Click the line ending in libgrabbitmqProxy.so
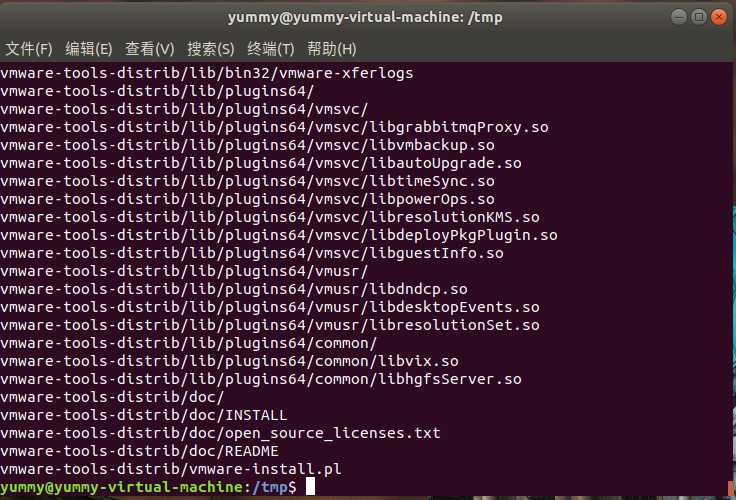The height and width of the screenshot is (500, 736). (274, 127)
